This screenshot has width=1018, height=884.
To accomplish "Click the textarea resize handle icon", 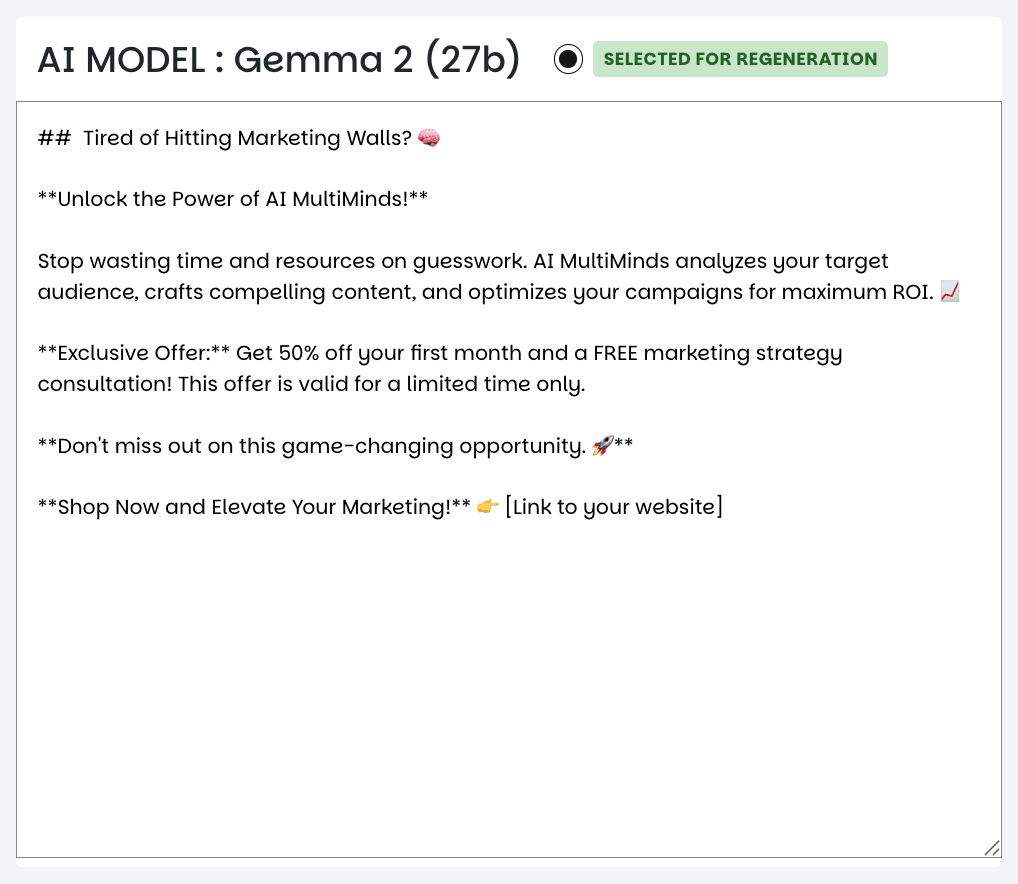I will click(991, 848).
